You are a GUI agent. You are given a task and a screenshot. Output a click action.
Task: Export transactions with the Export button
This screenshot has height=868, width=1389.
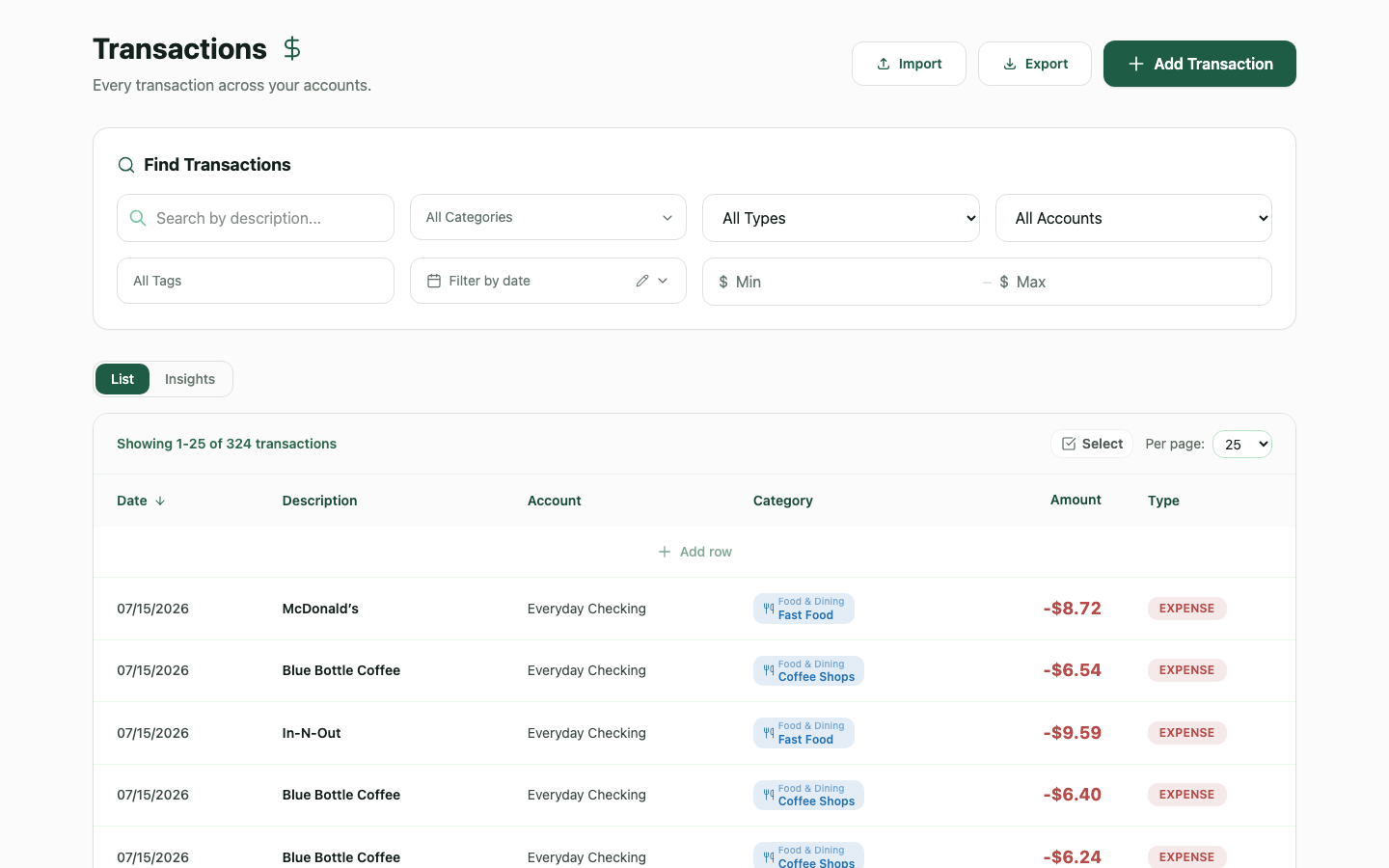(x=1035, y=64)
